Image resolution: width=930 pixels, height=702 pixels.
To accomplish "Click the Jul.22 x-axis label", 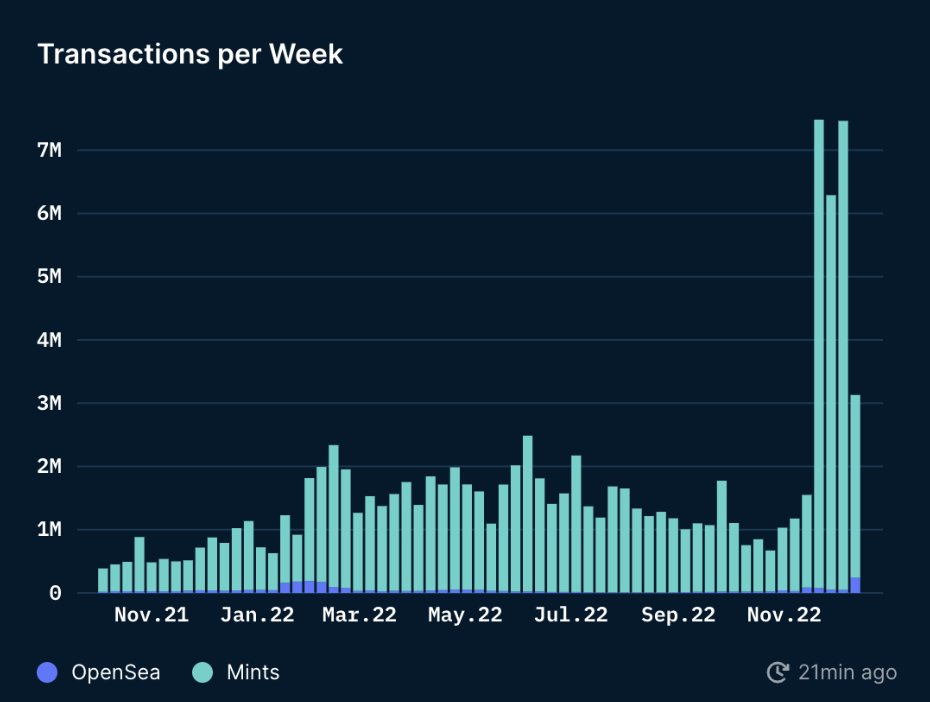I will click(x=570, y=616).
